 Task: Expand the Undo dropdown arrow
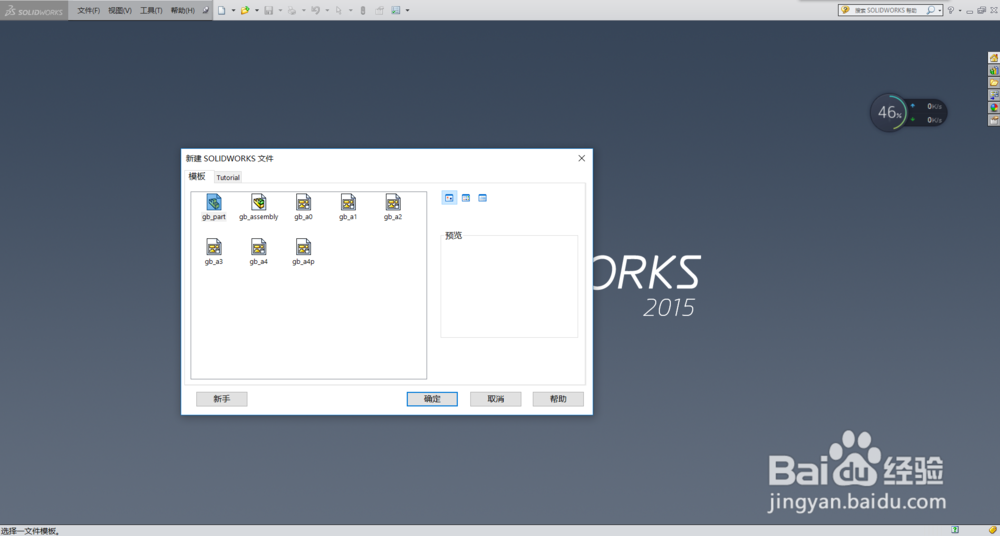(327, 10)
